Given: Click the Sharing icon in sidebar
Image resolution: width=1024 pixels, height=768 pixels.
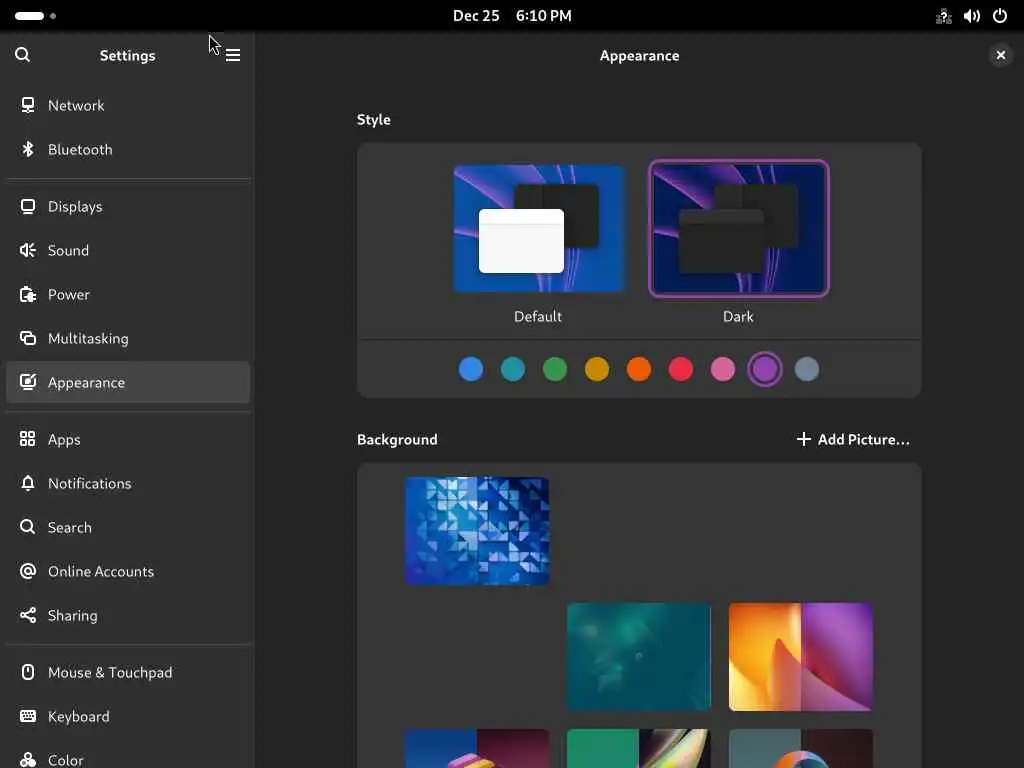Looking at the screenshot, I should tap(27, 615).
